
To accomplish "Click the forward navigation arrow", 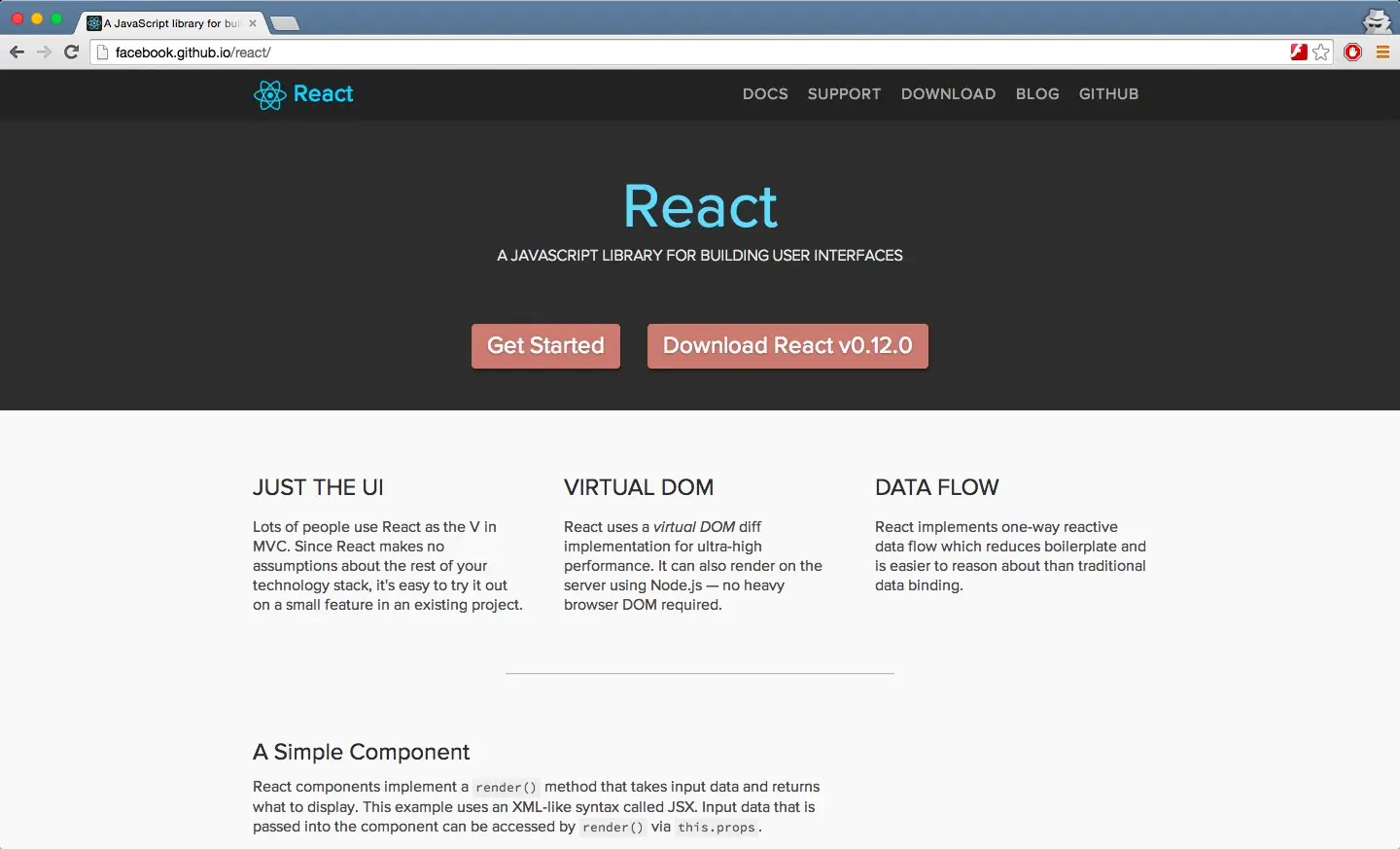I will [x=43, y=52].
